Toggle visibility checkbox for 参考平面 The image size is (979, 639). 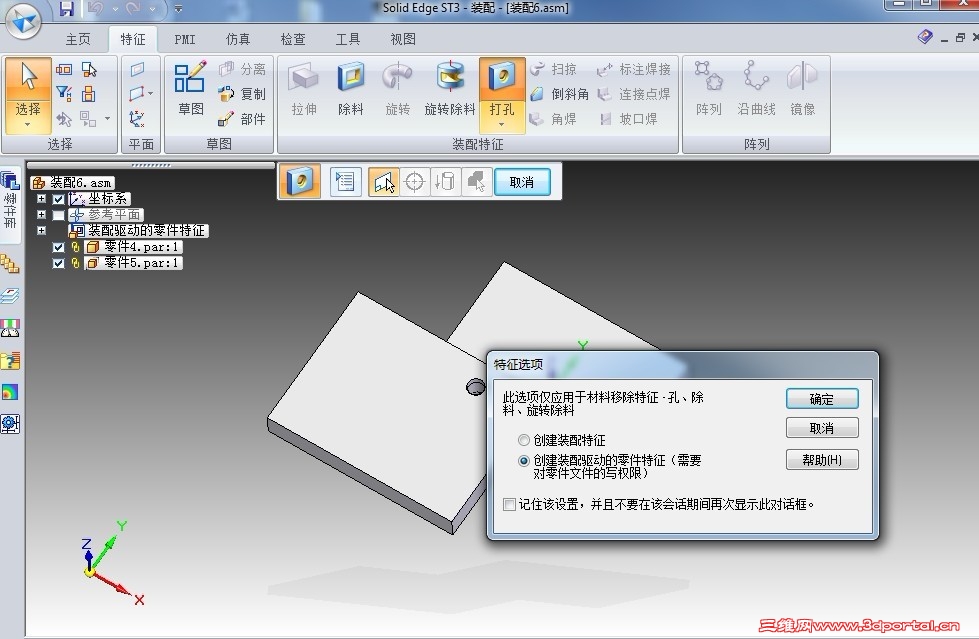click(x=58, y=215)
